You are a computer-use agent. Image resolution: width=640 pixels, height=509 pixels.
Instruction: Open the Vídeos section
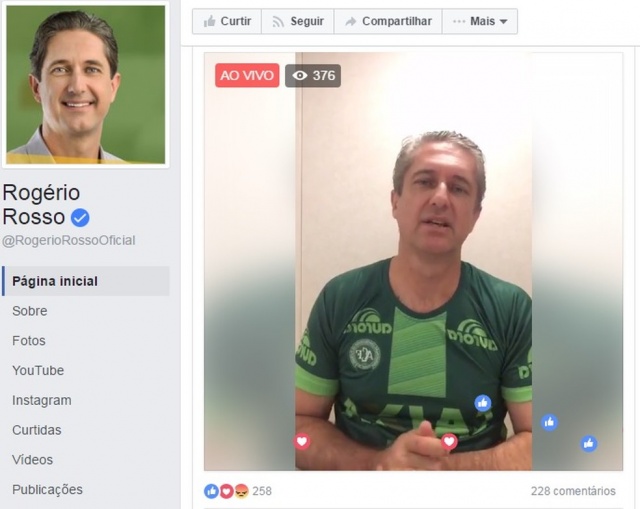[32, 460]
